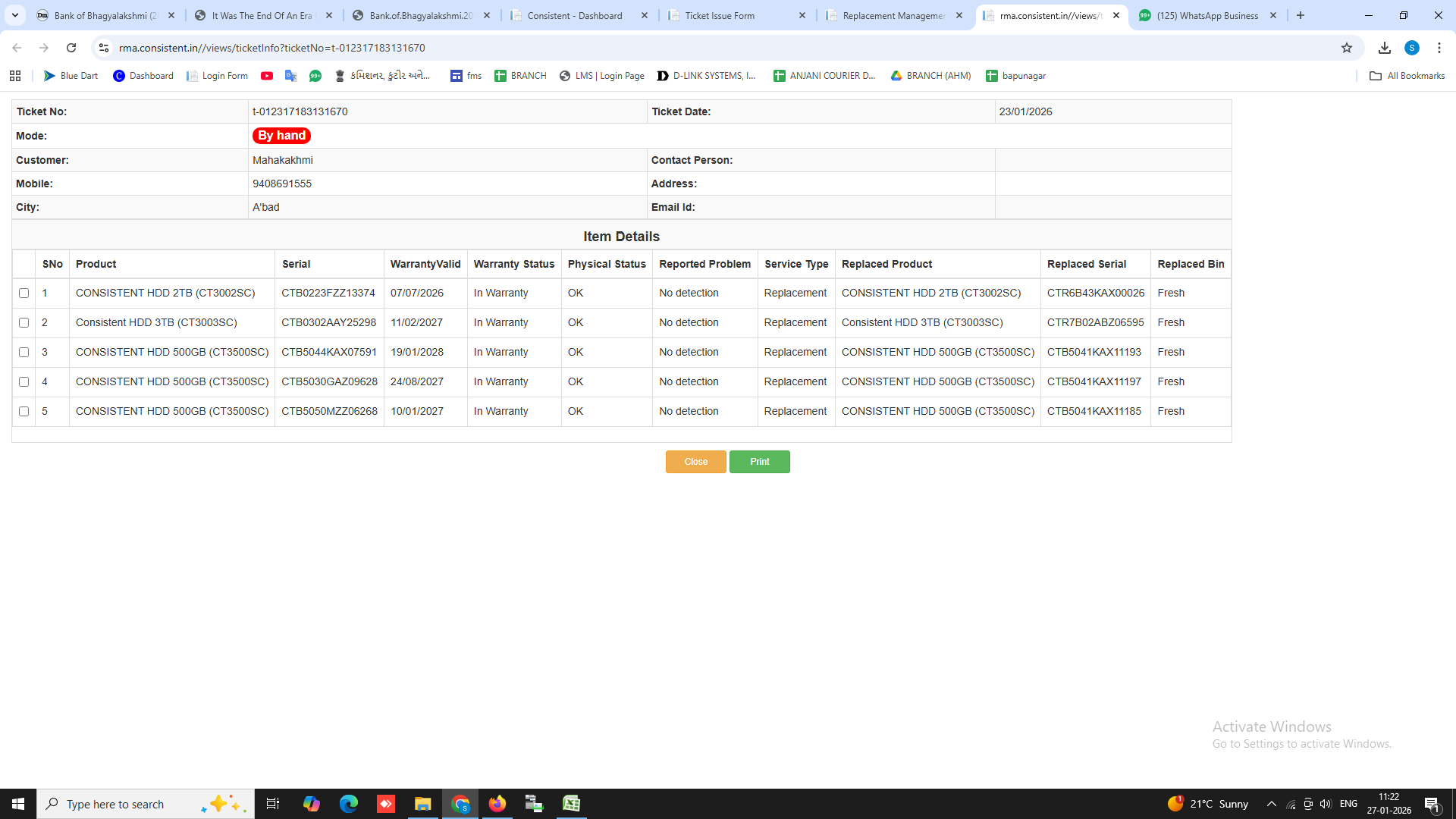Check the row 1 CT3002SC checkbox
This screenshot has height=819, width=1456.
pos(24,293)
